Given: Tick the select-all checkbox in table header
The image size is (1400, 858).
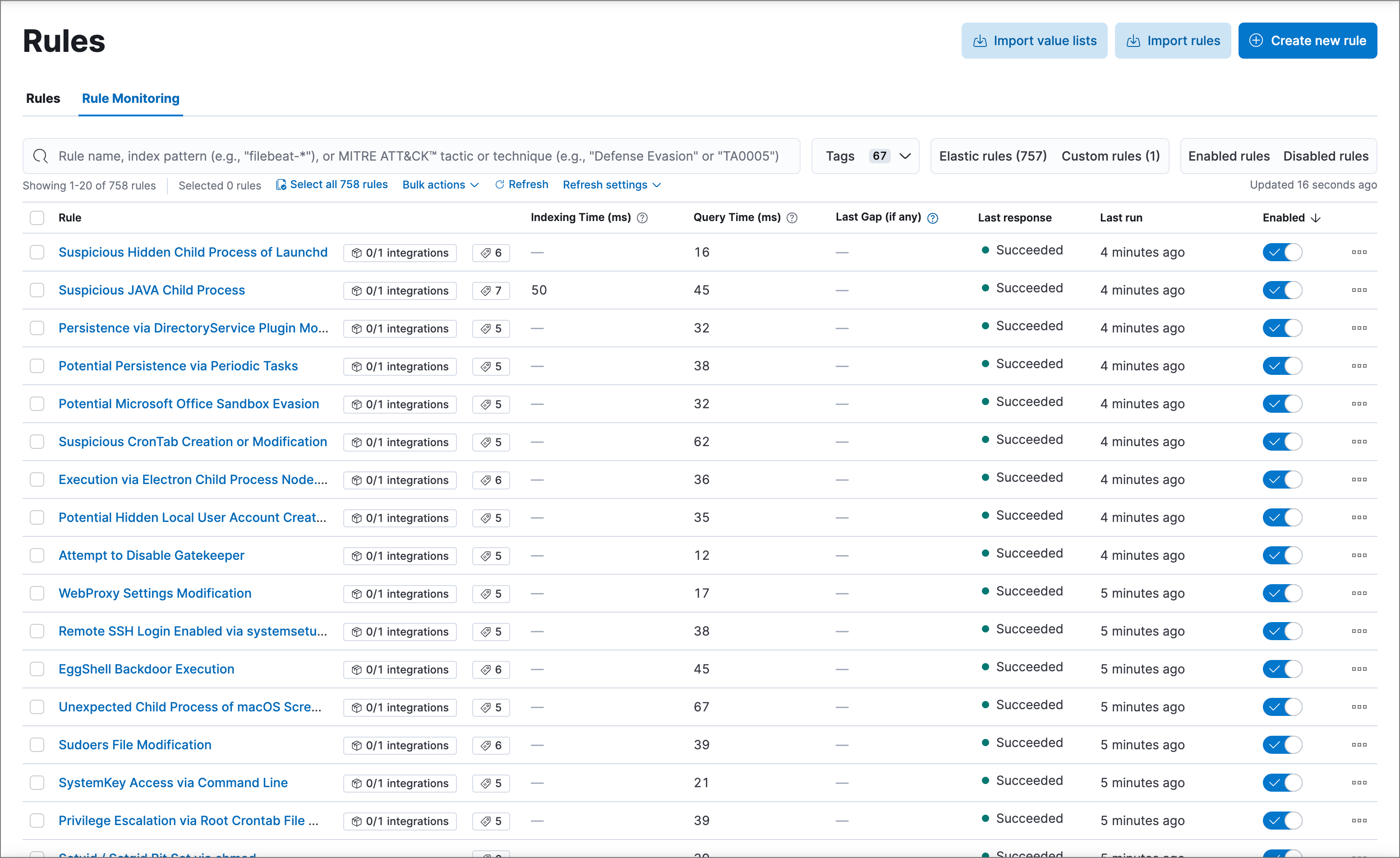Looking at the screenshot, I should (x=37, y=218).
